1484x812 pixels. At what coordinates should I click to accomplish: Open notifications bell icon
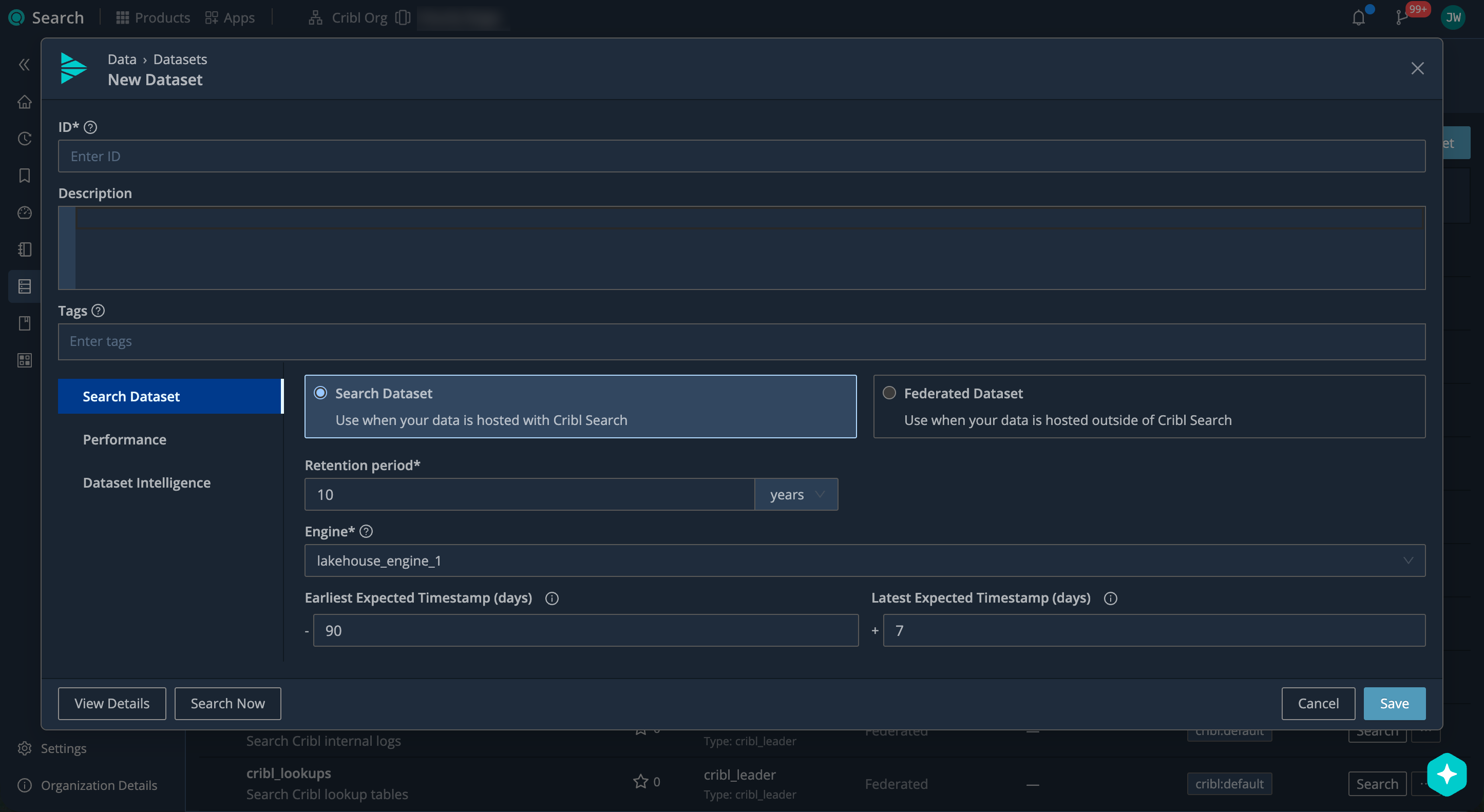click(x=1359, y=18)
